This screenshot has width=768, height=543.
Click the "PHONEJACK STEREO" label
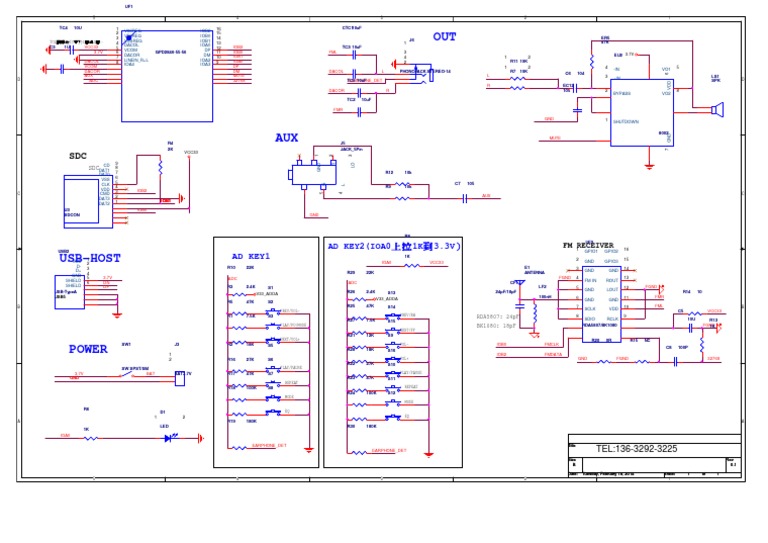coord(425,71)
